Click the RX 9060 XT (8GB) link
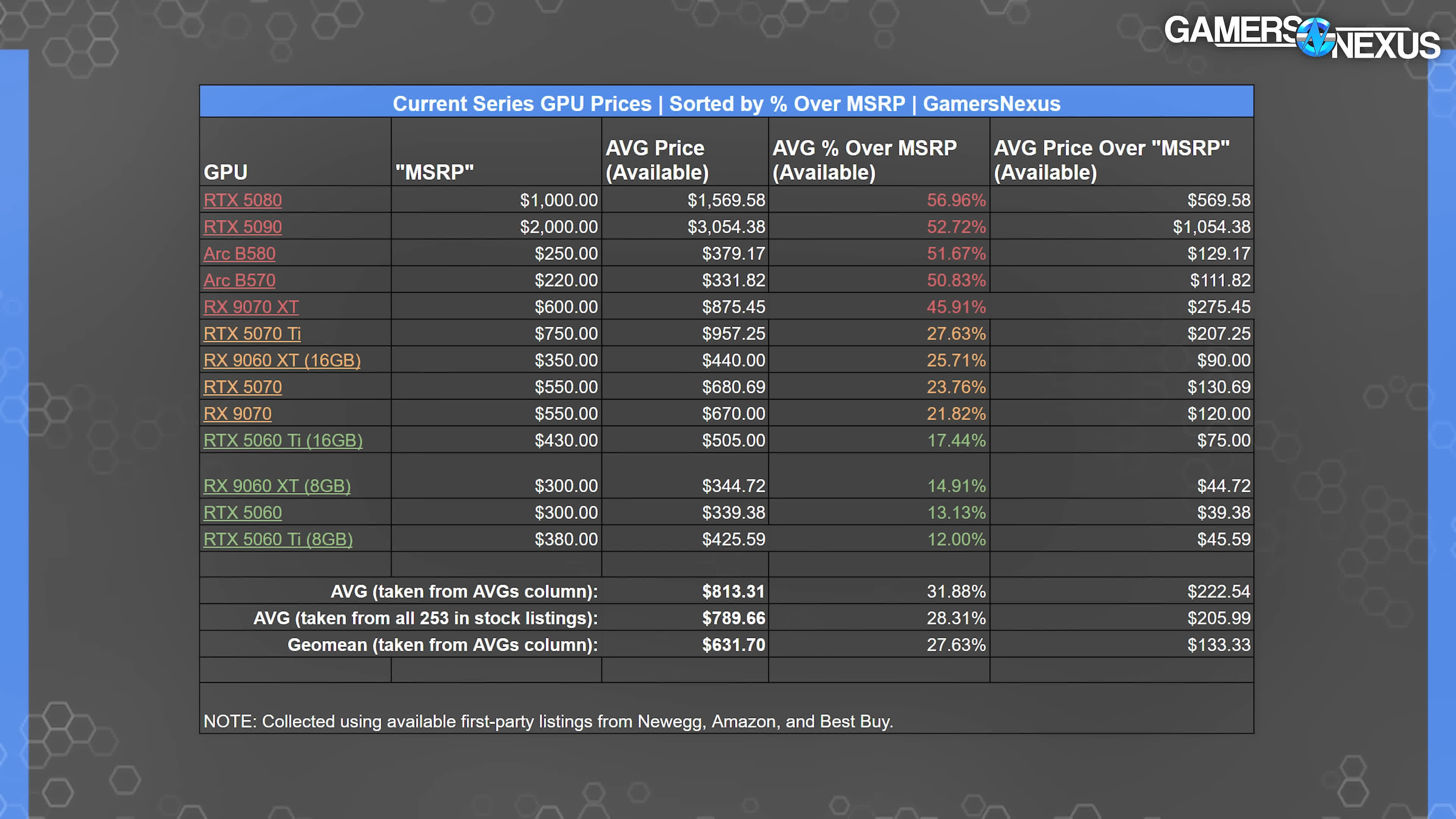The image size is (1456, 819). pos(277,485)
